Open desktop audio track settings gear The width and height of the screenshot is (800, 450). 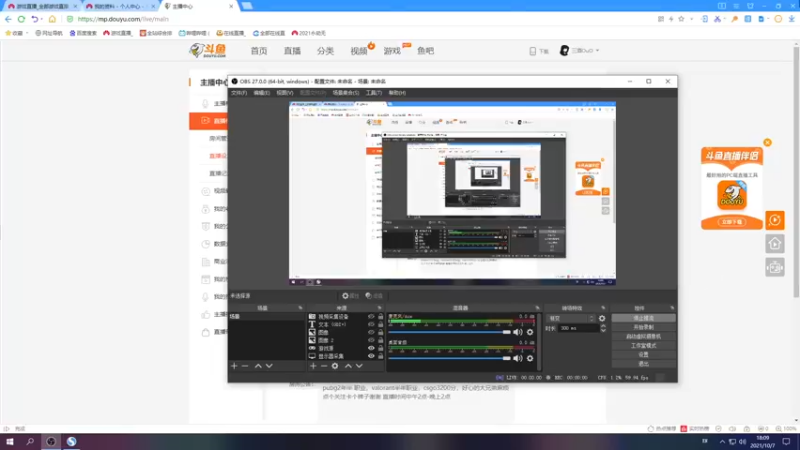[x=530, y=358]
